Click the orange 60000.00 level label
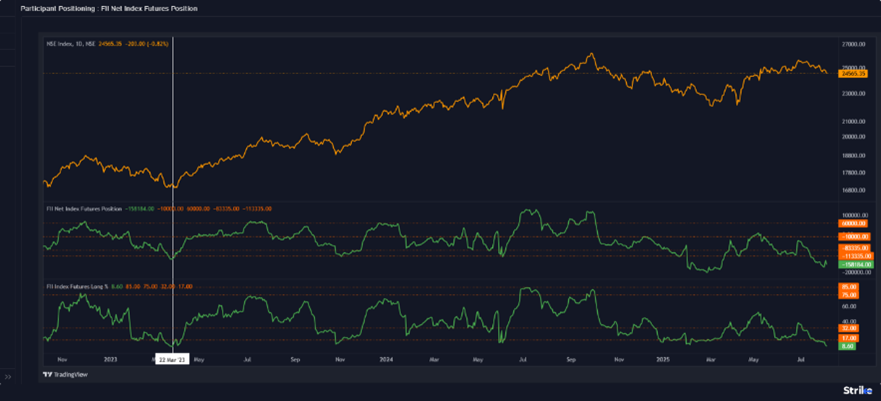 [x=853, y=223]
